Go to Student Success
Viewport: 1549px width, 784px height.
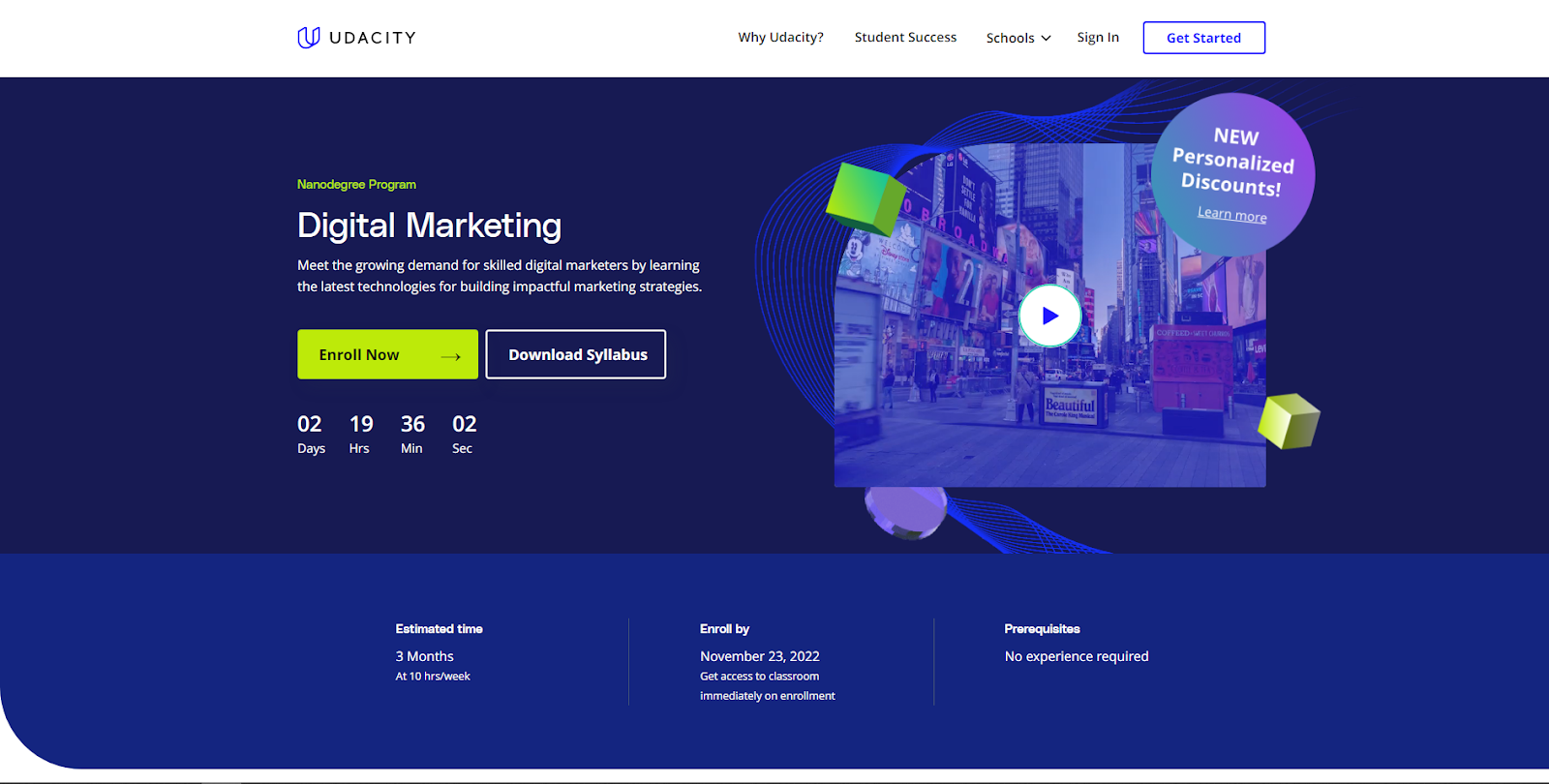click(905, 38)
